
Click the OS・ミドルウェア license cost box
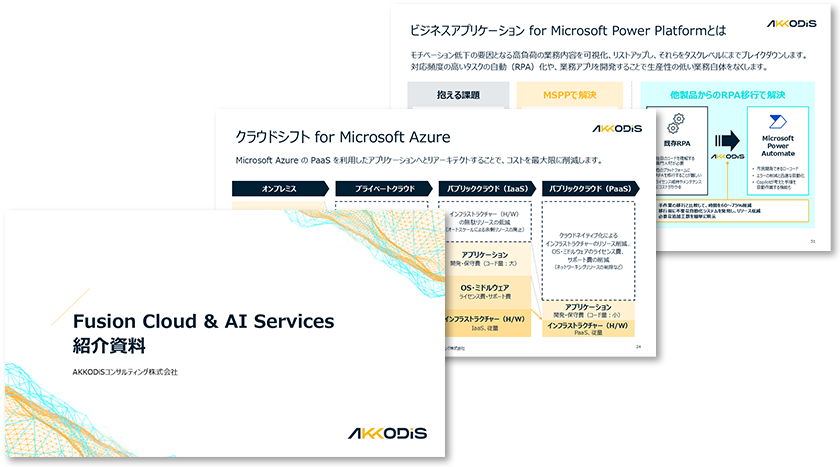(x=487, y=292)
